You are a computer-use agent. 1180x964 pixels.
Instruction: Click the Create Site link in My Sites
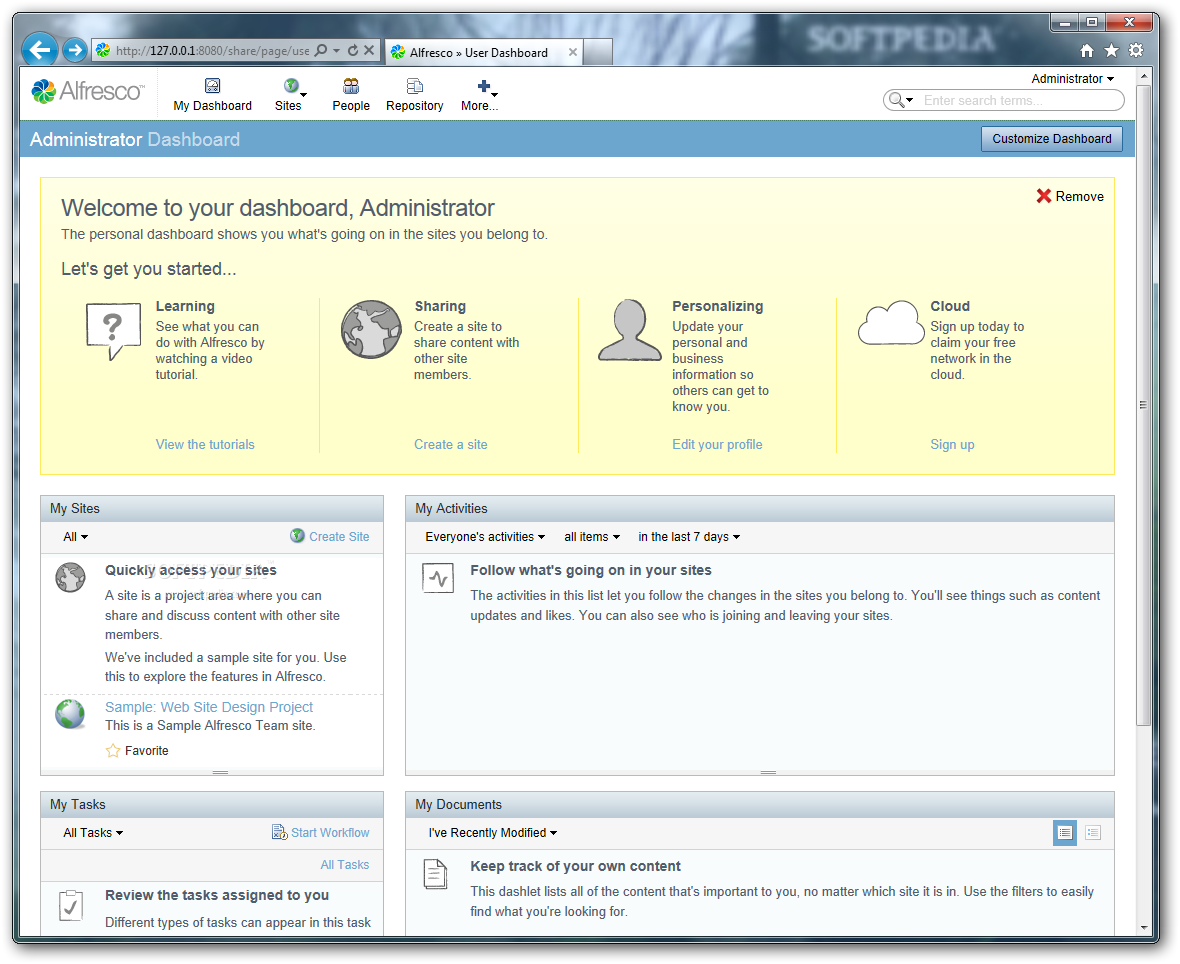(x=339, y=537)
